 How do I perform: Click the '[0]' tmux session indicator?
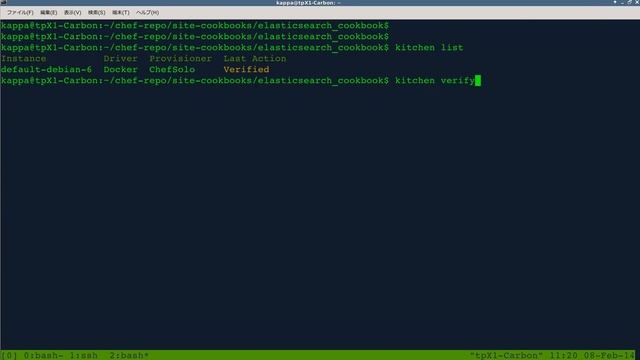9,355
